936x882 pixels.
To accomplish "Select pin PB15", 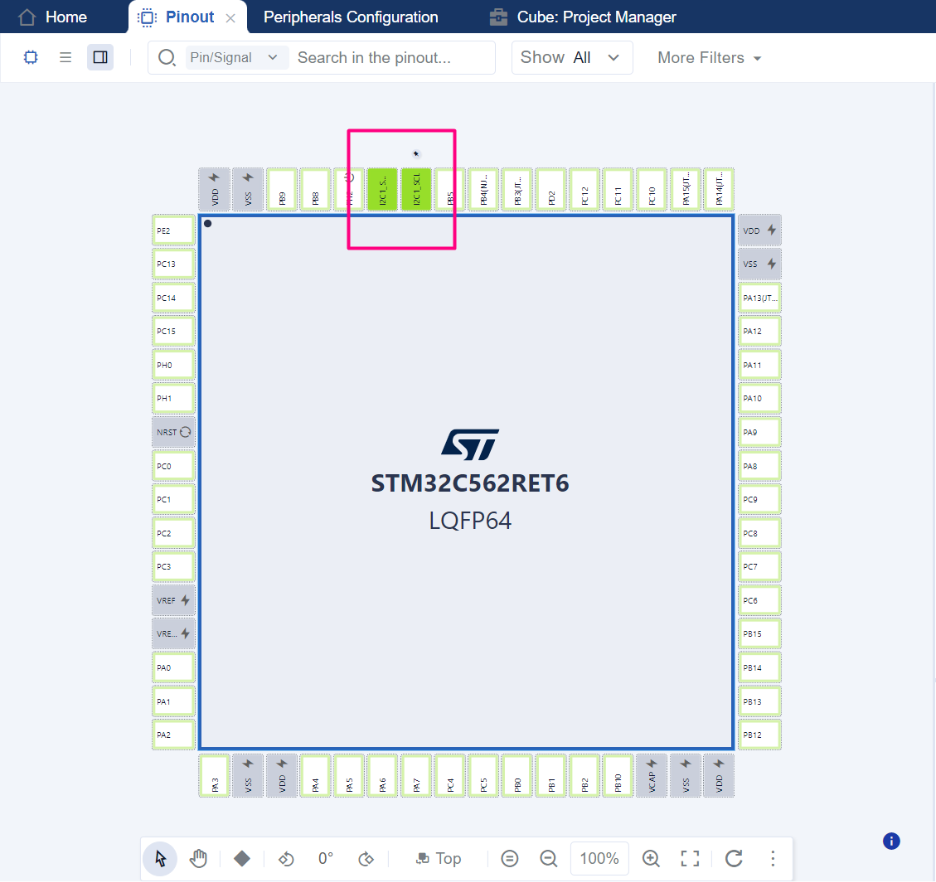I will click(760, 634).
